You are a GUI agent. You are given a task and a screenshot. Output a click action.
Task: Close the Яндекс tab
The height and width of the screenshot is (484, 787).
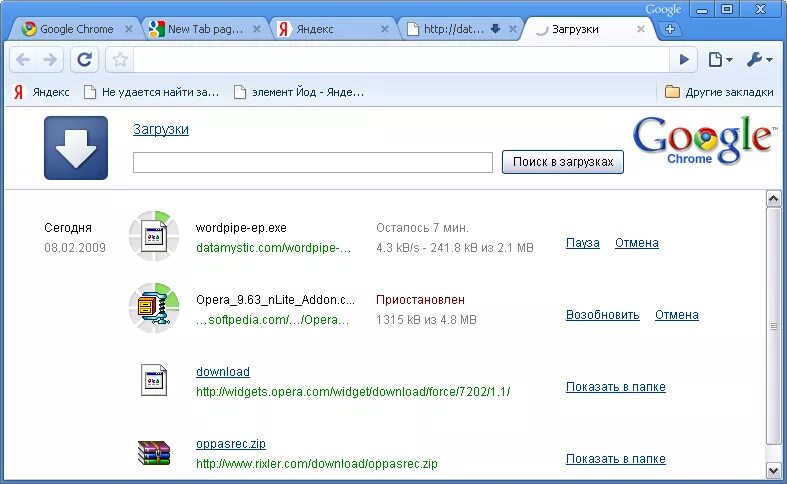click(385, 29)
